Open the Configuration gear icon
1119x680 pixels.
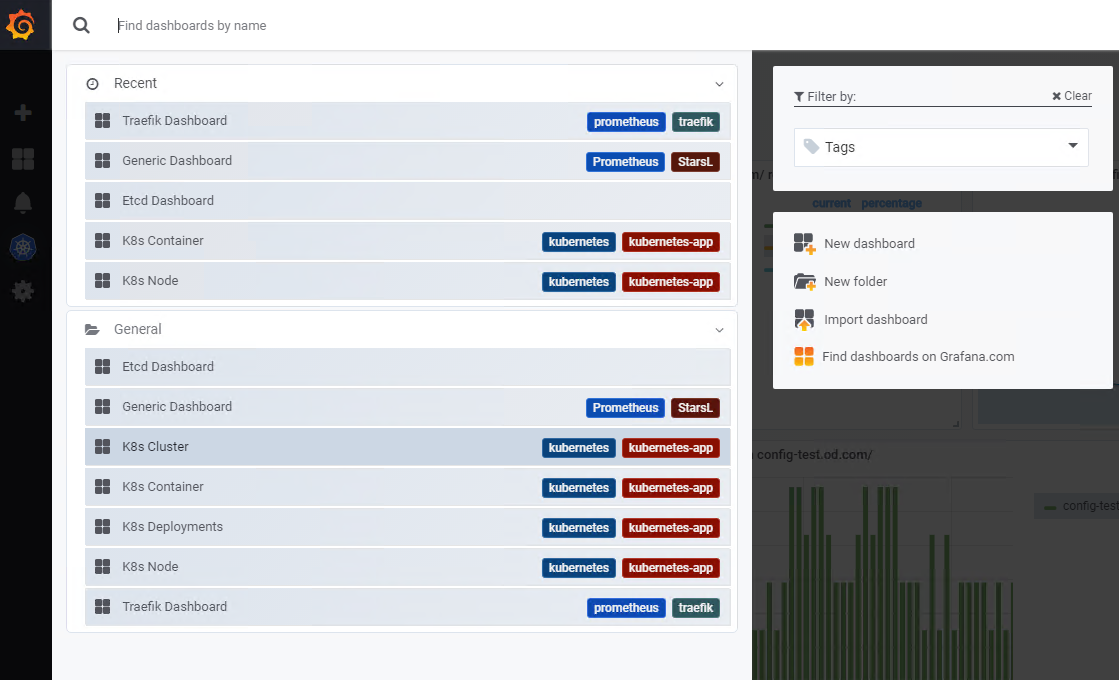click(23, 291)
